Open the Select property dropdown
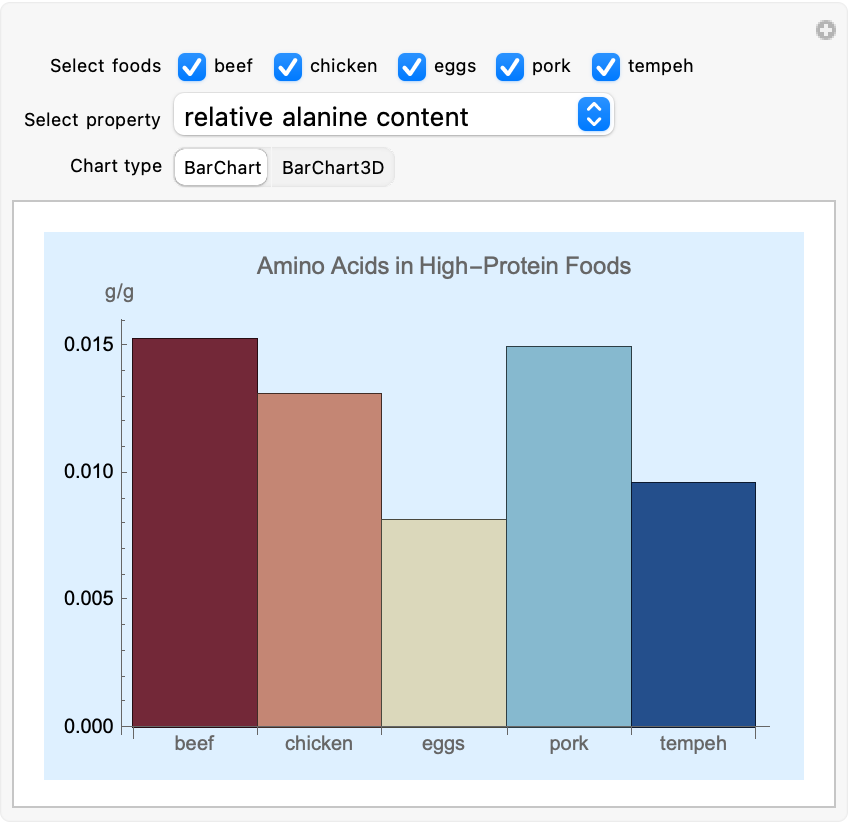This screenshot has height=826, width=848. (380, 116)
